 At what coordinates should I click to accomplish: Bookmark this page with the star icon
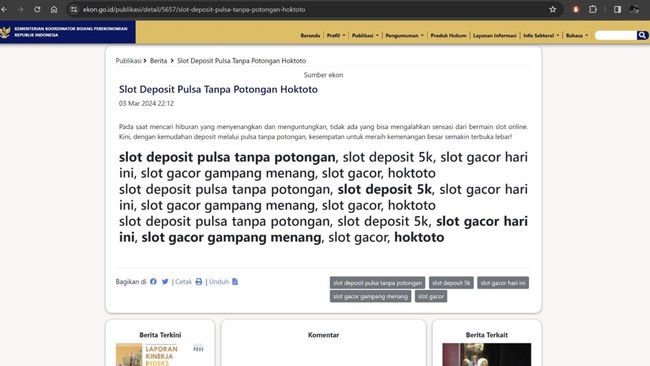tap(553, 9)
